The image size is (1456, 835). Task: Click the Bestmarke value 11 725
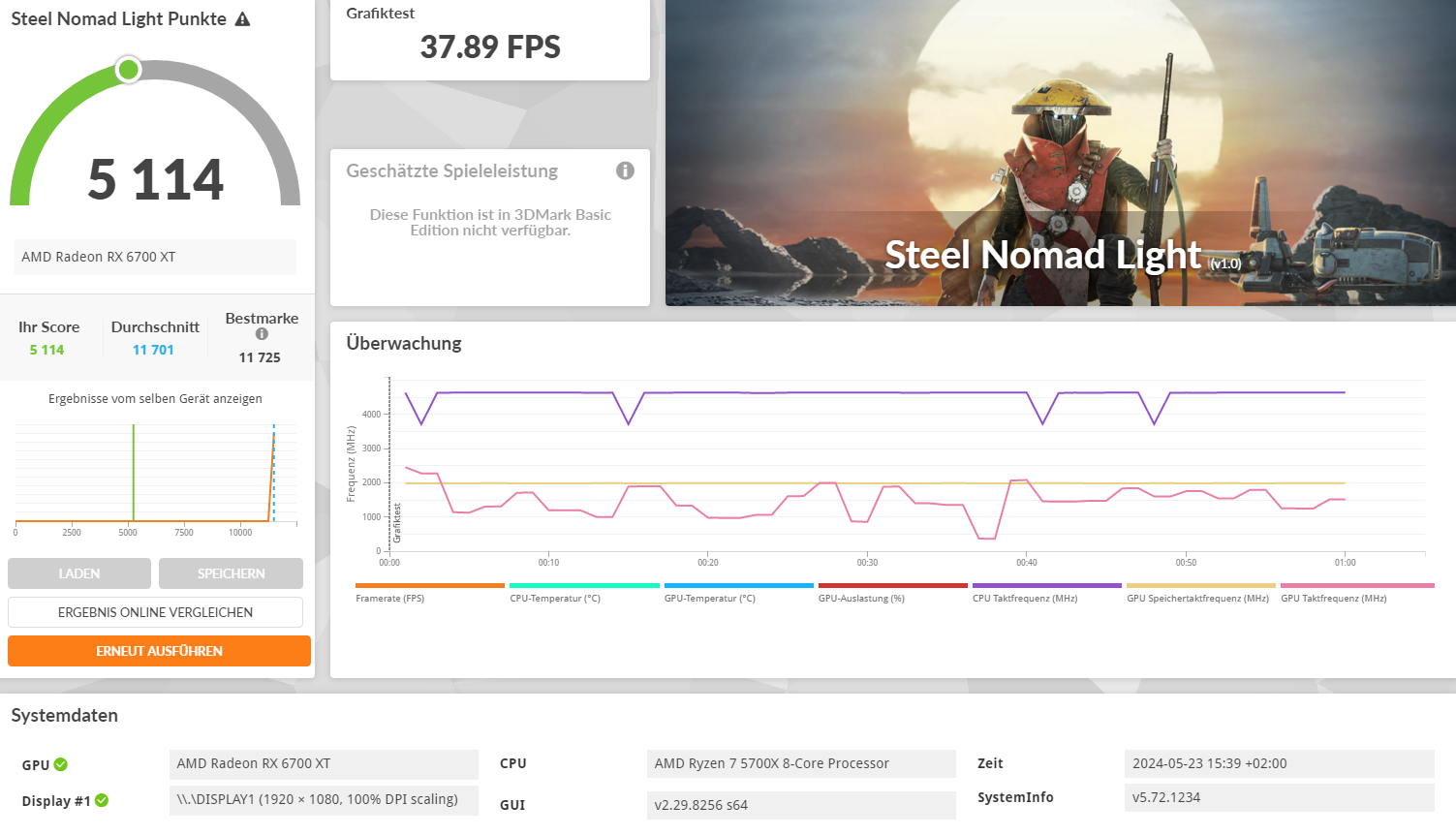tap(260, 357)
